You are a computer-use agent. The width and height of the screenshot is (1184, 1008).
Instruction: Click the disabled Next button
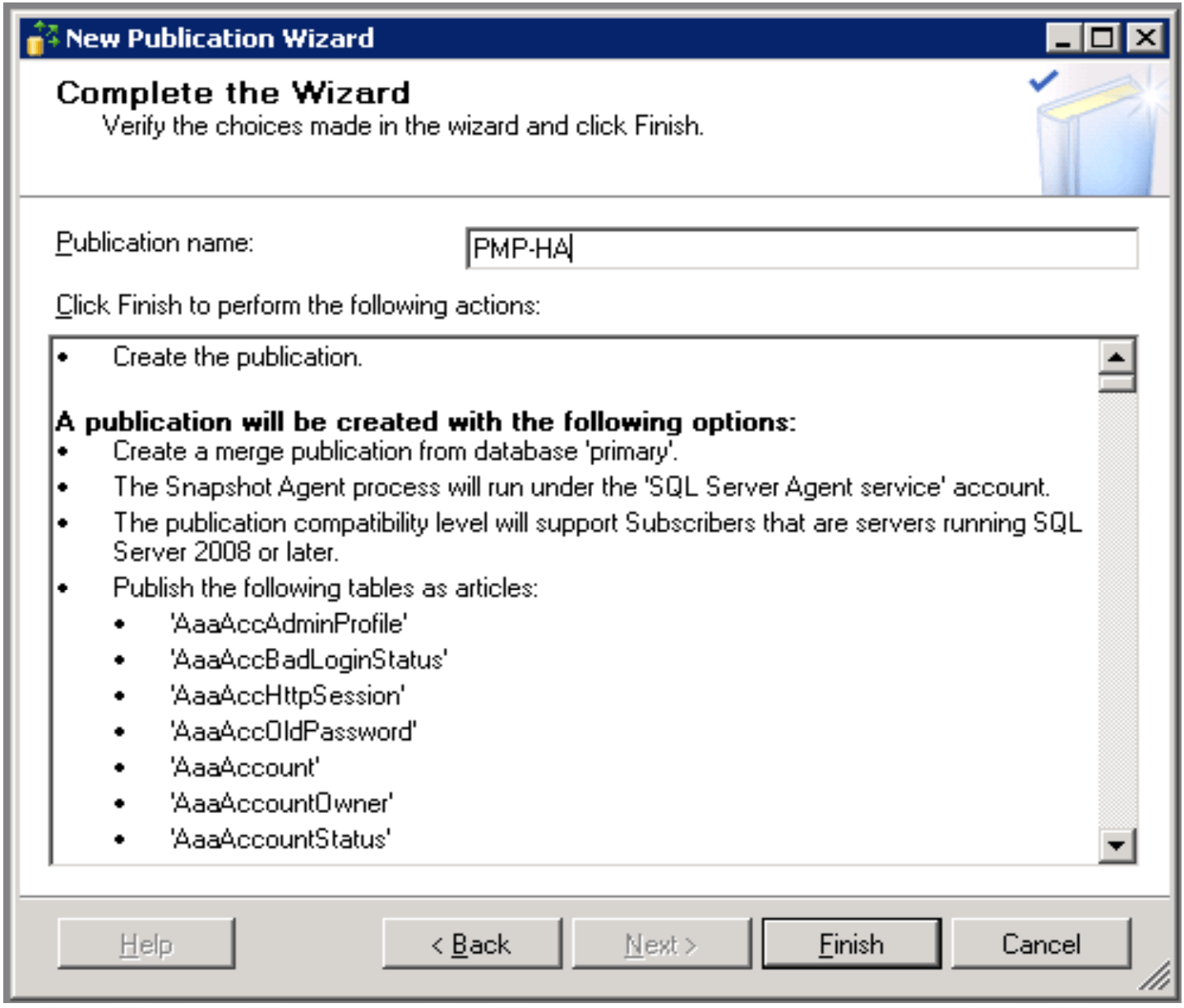pos(661,944)
